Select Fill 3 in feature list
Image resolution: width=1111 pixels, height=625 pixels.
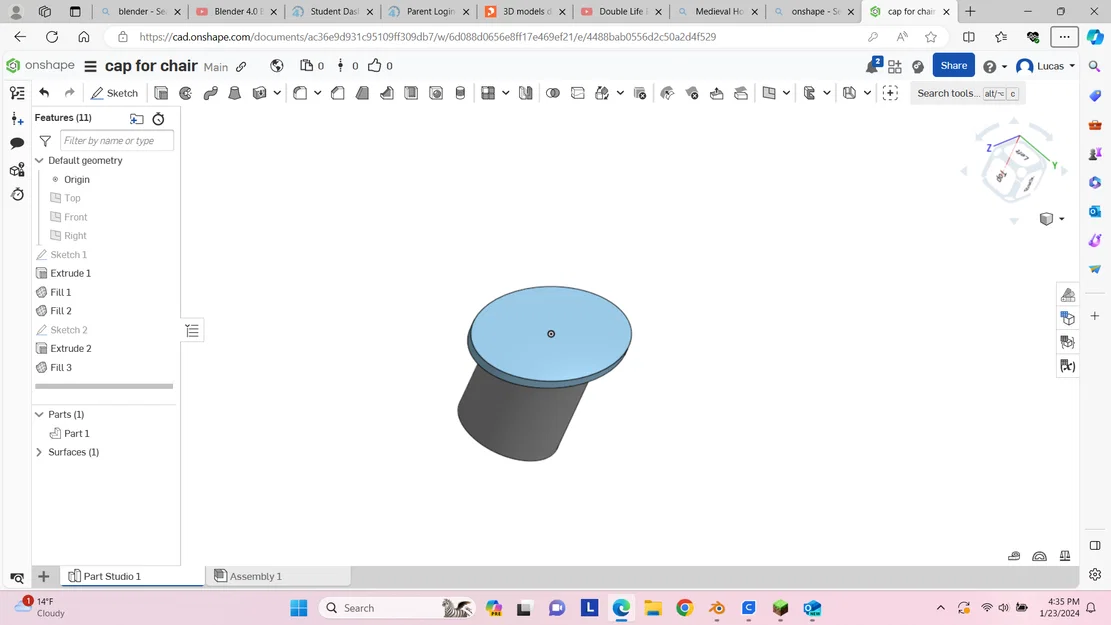61,367
